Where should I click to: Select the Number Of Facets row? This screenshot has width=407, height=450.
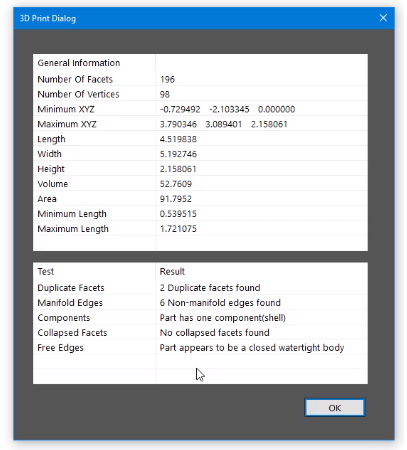[200, 79]
